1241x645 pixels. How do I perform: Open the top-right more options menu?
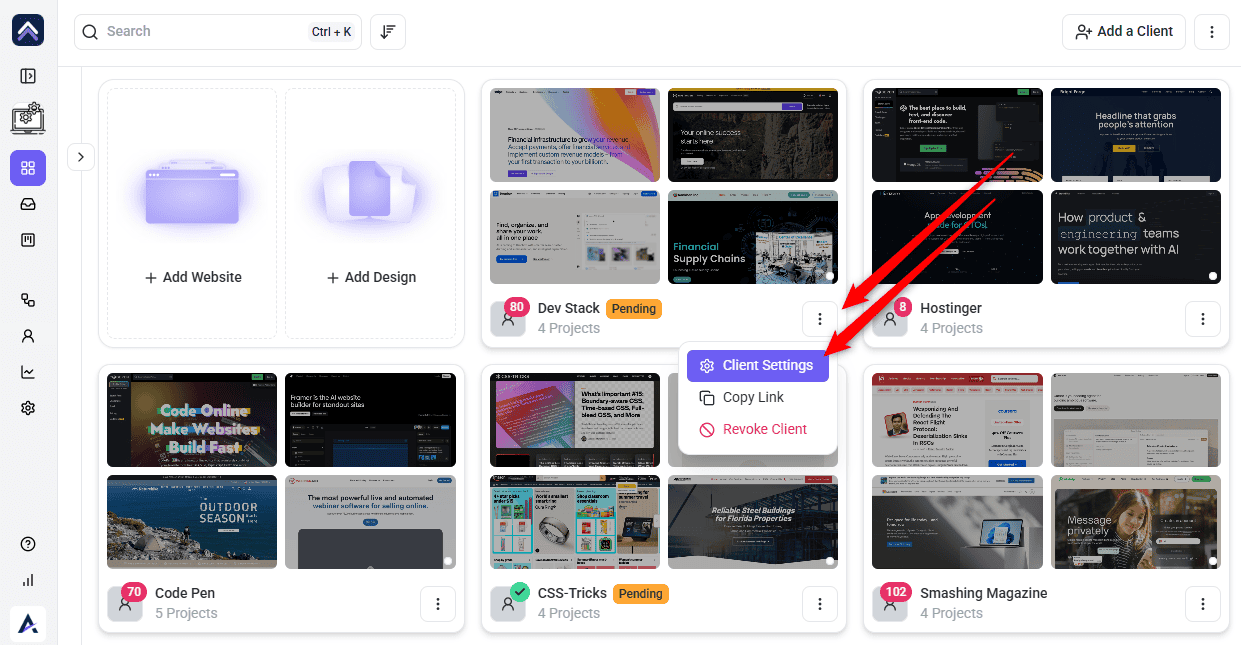(x=1212, y=31)
